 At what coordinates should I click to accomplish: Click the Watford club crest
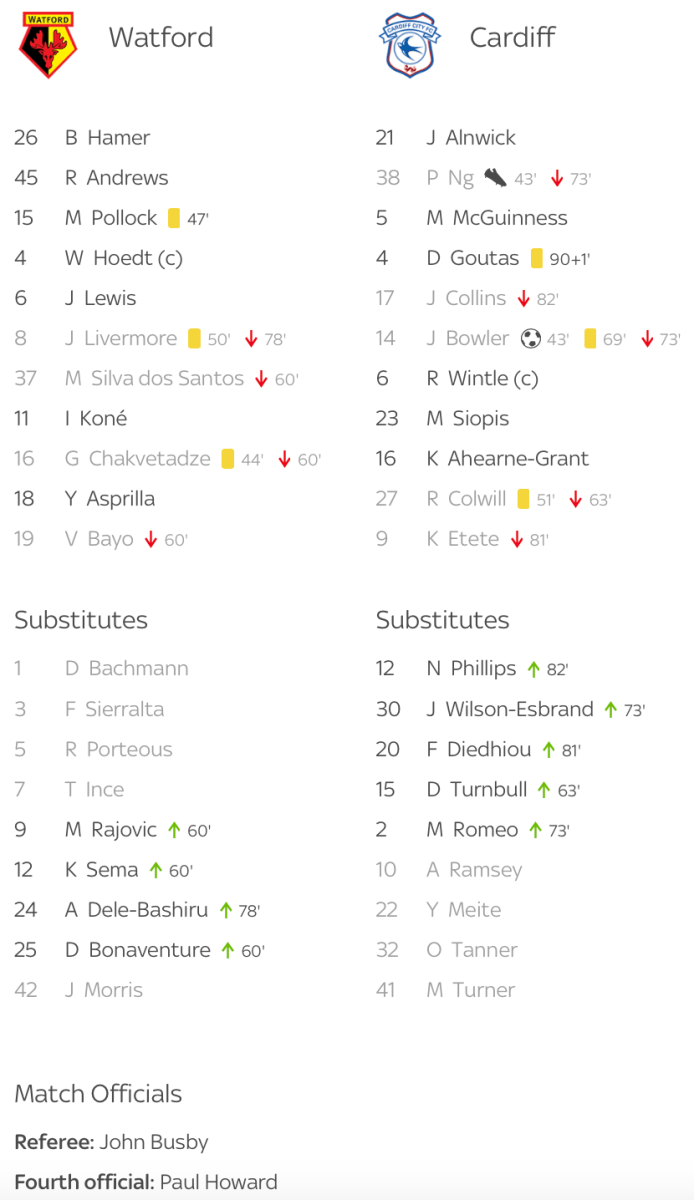point(48,45)
